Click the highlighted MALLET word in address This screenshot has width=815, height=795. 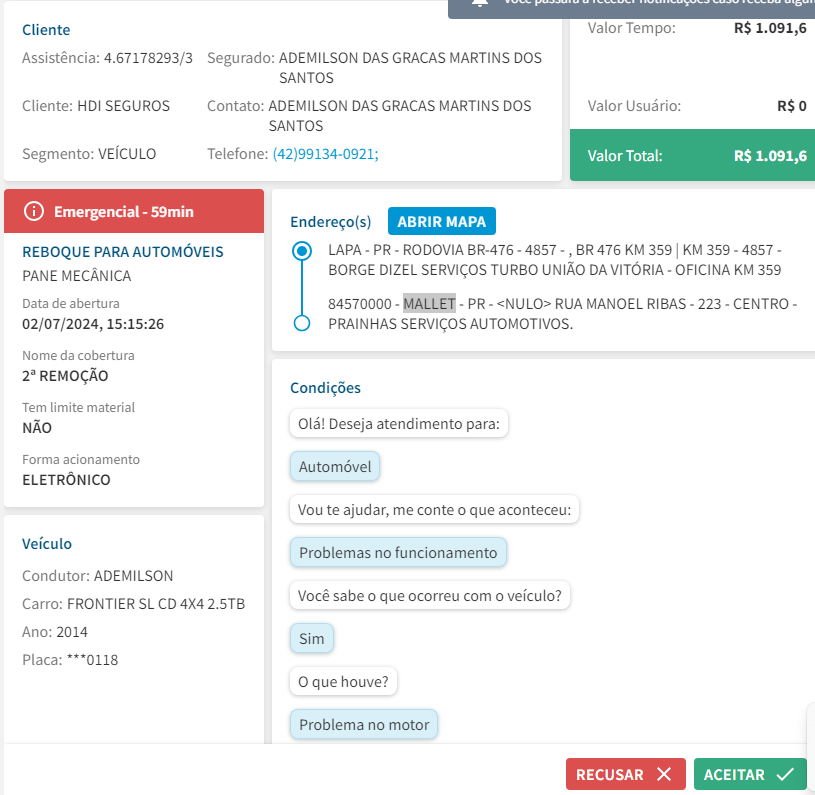(429, 303)
